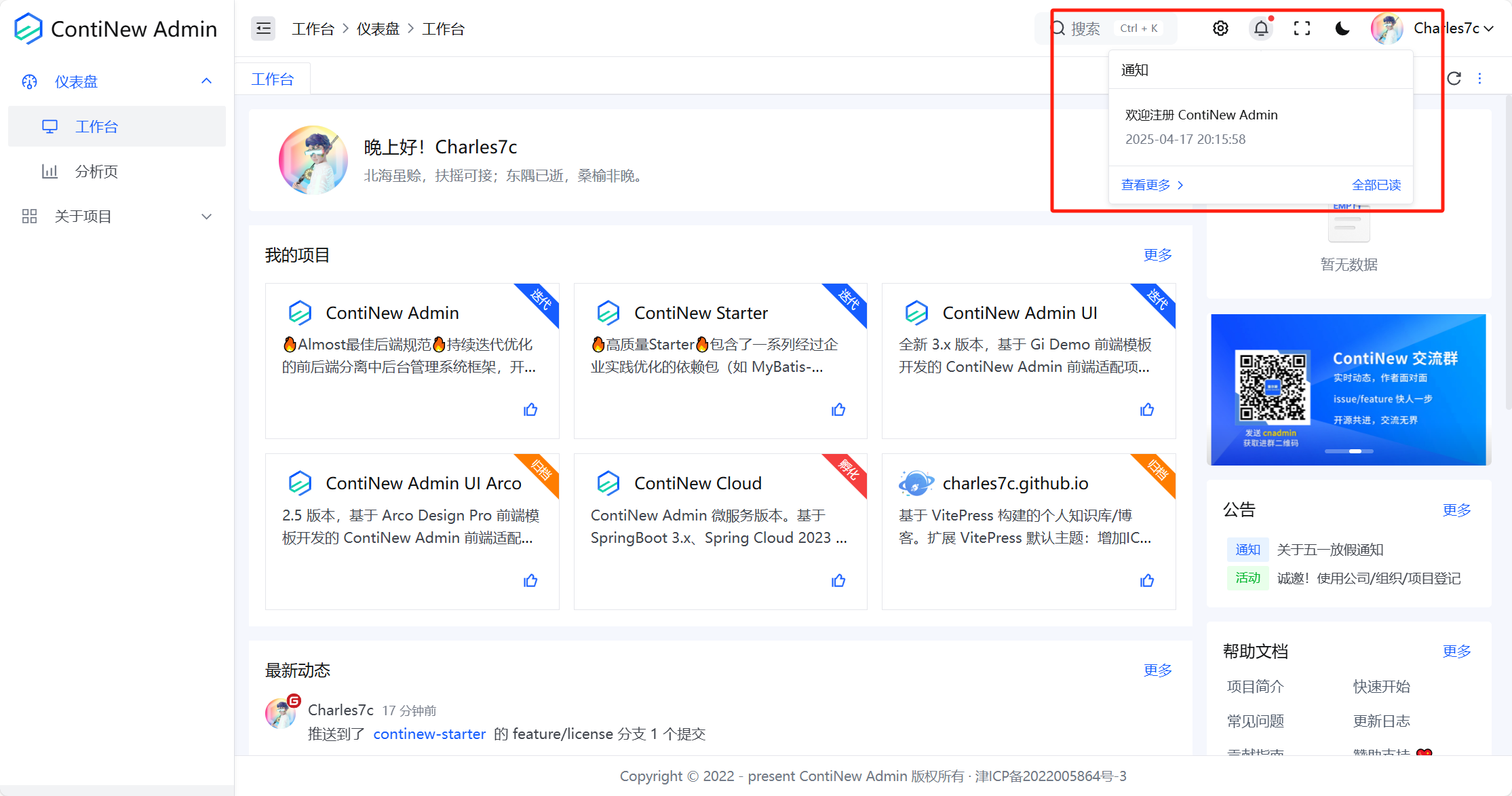The image size is (1512, 796).
Task: Click the 暂无数据 empty state label
Action: tap(1349, 265)
